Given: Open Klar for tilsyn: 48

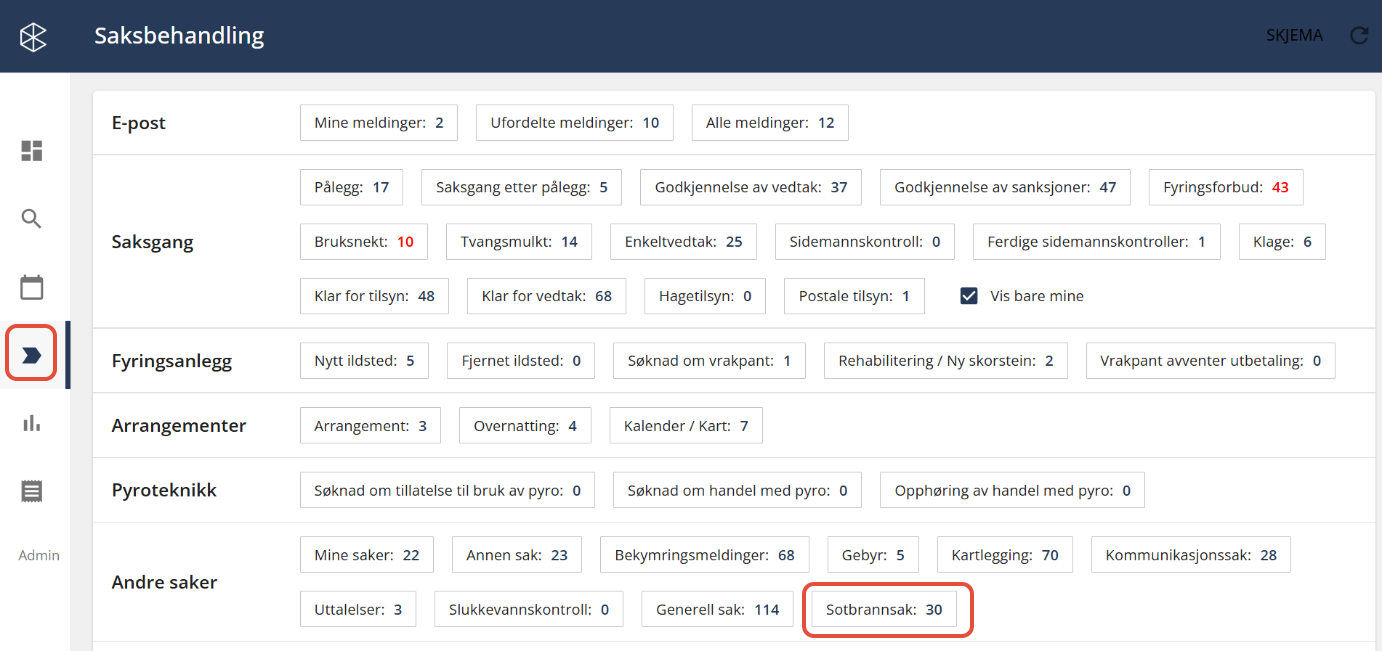Looking at the screenshot, I should (374, 296).
